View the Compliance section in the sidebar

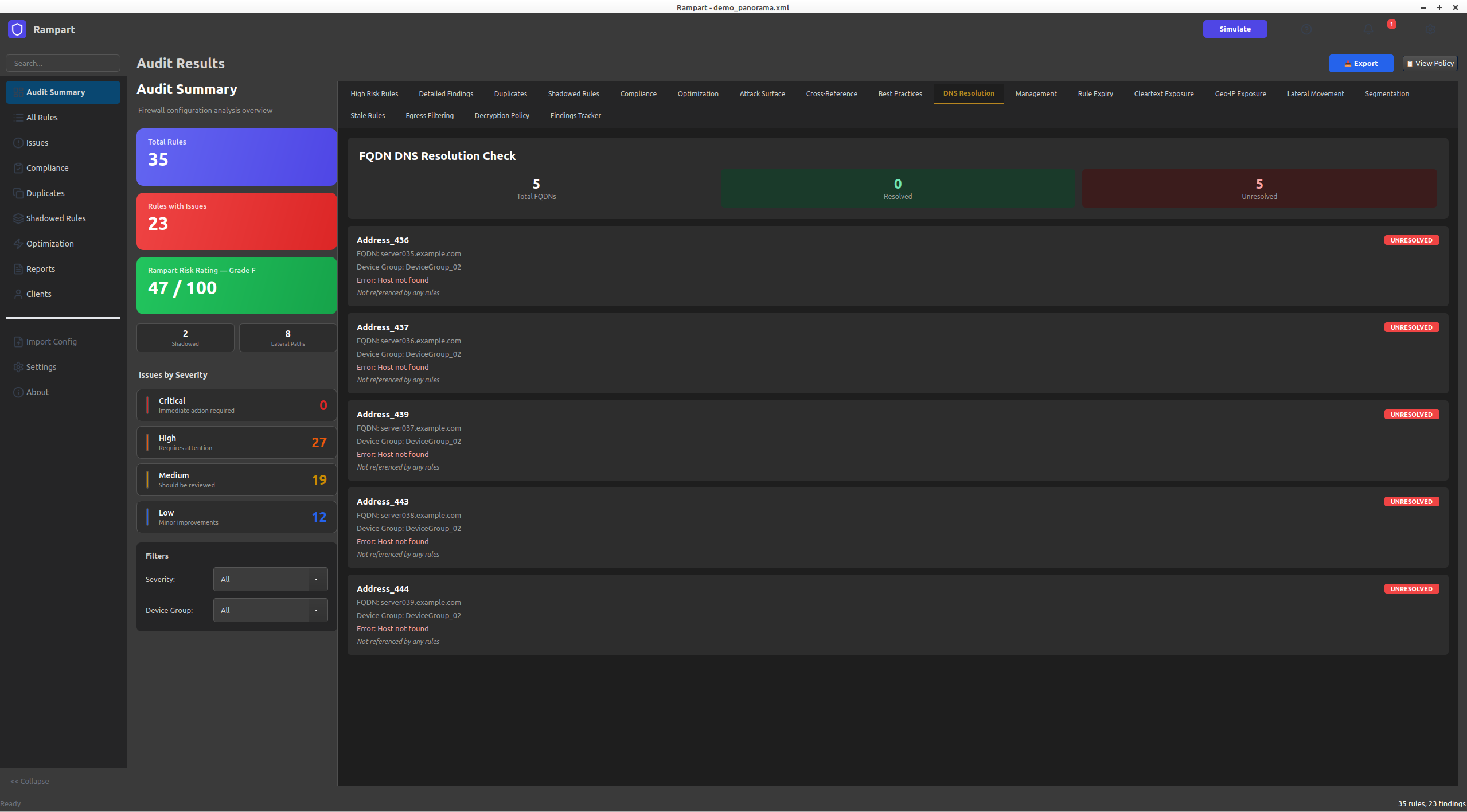click(47, 167)
